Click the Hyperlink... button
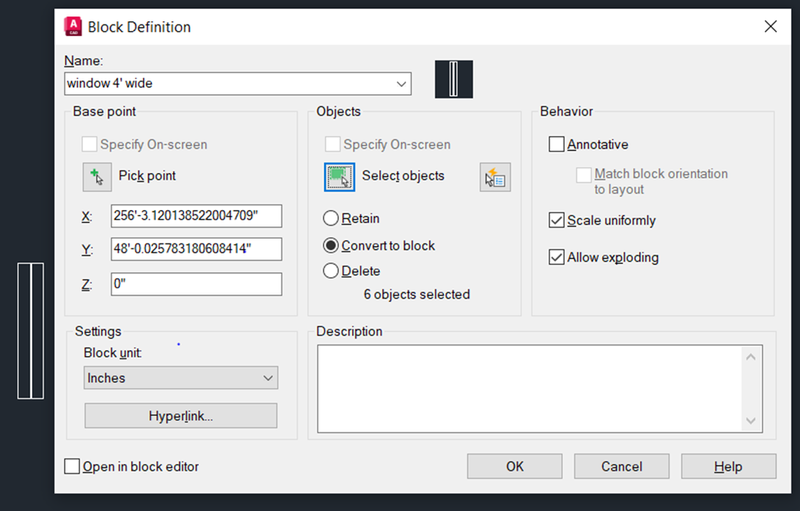This screenshot has height=511, width=800. click(181, 416)
